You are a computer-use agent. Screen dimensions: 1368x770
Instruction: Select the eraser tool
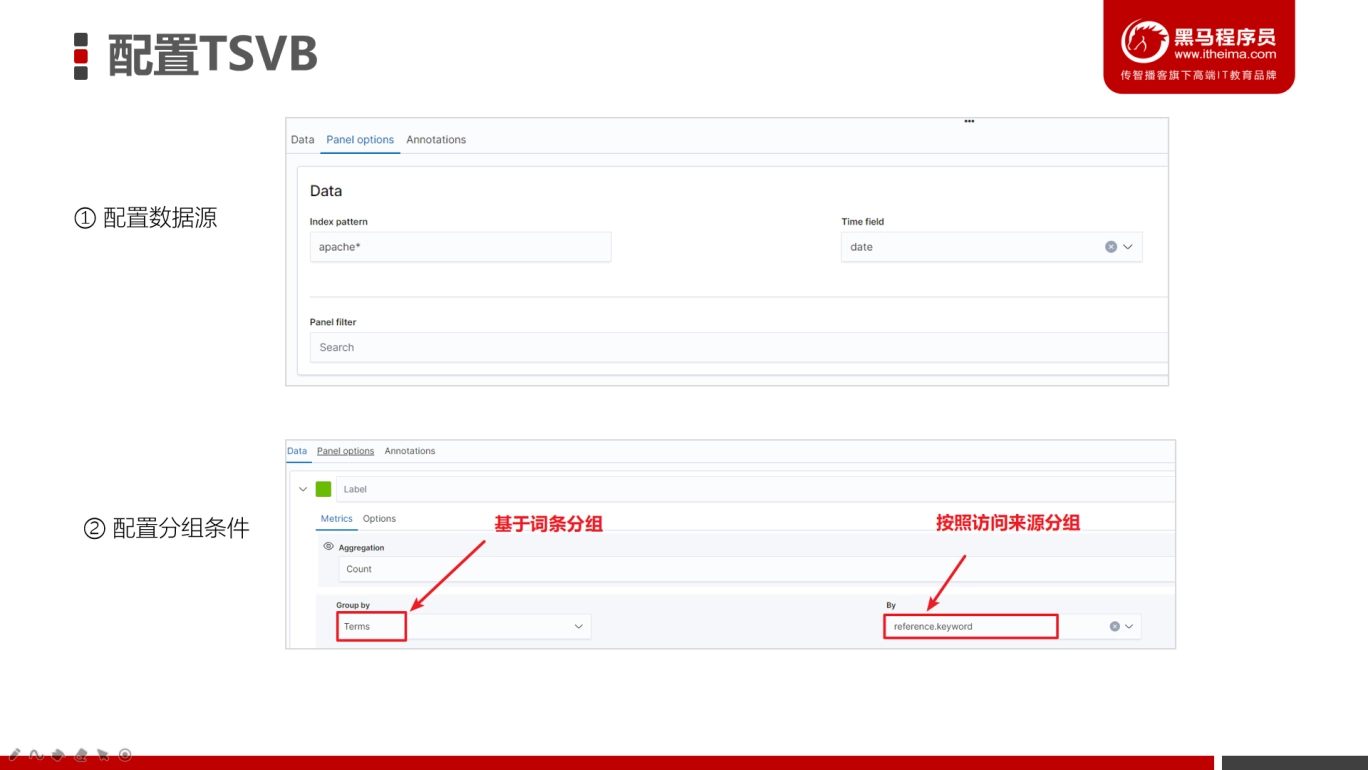point(81,755)
